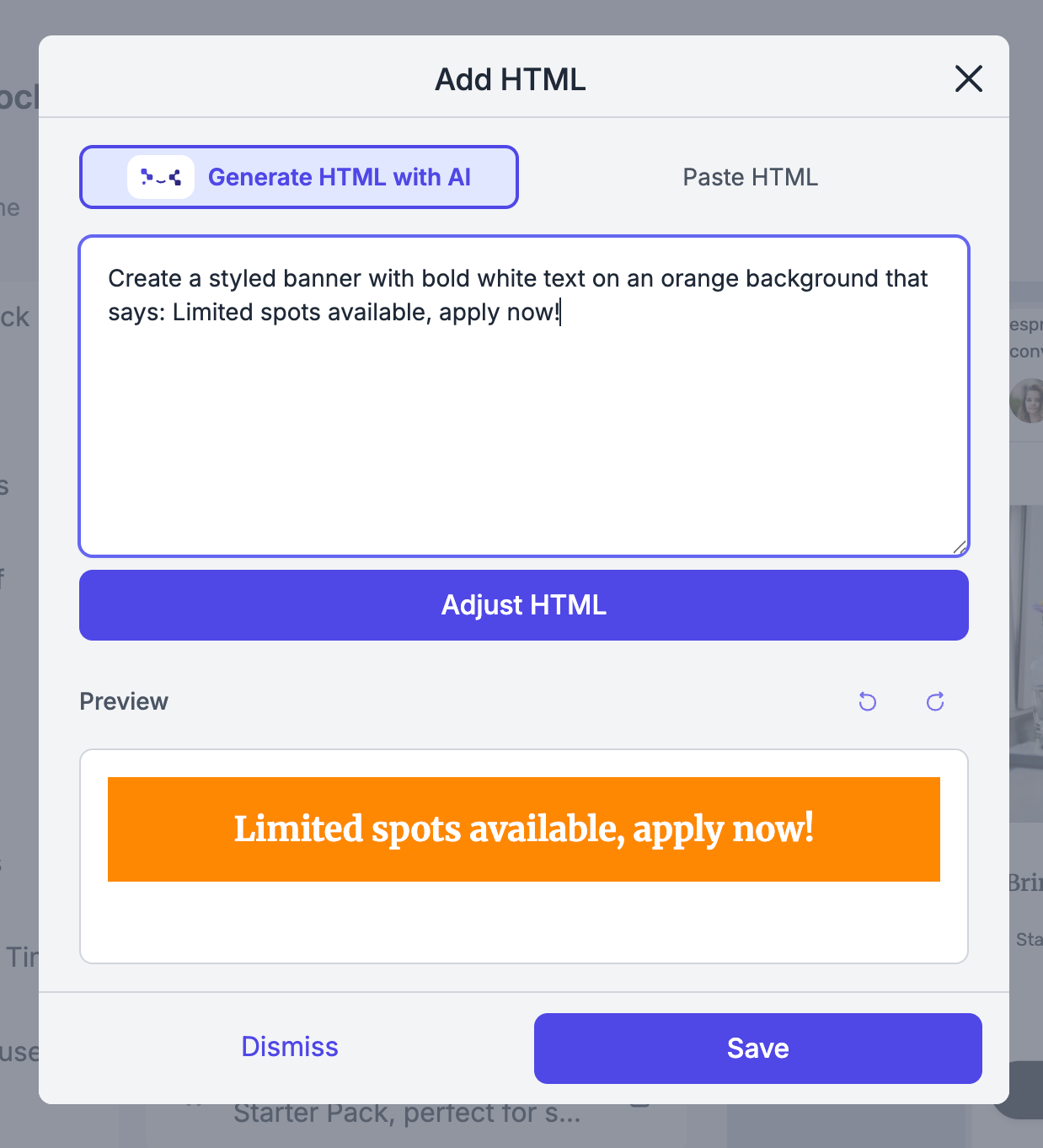Screen dimensions: 1043x1148
Task: Click the blank white area below the preview banner
Action: (x=522, y=923)
